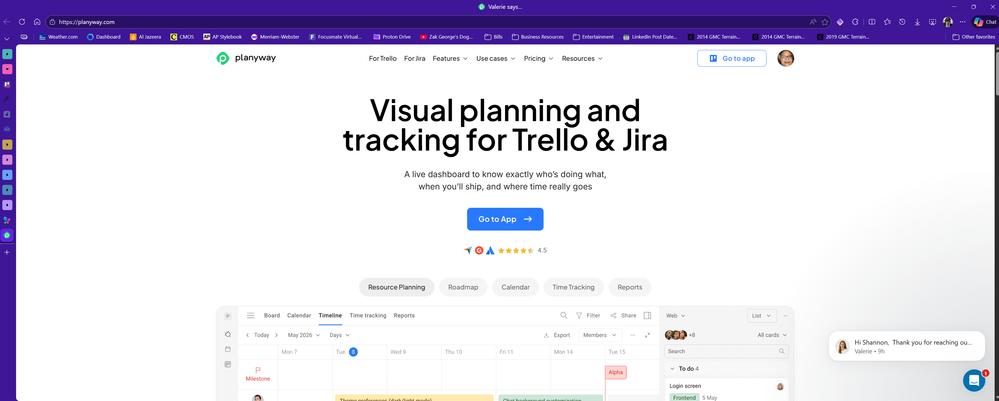Click the Search field in side panel
The height and width of the screenshot is (401, 999).
tap(726, 351)
